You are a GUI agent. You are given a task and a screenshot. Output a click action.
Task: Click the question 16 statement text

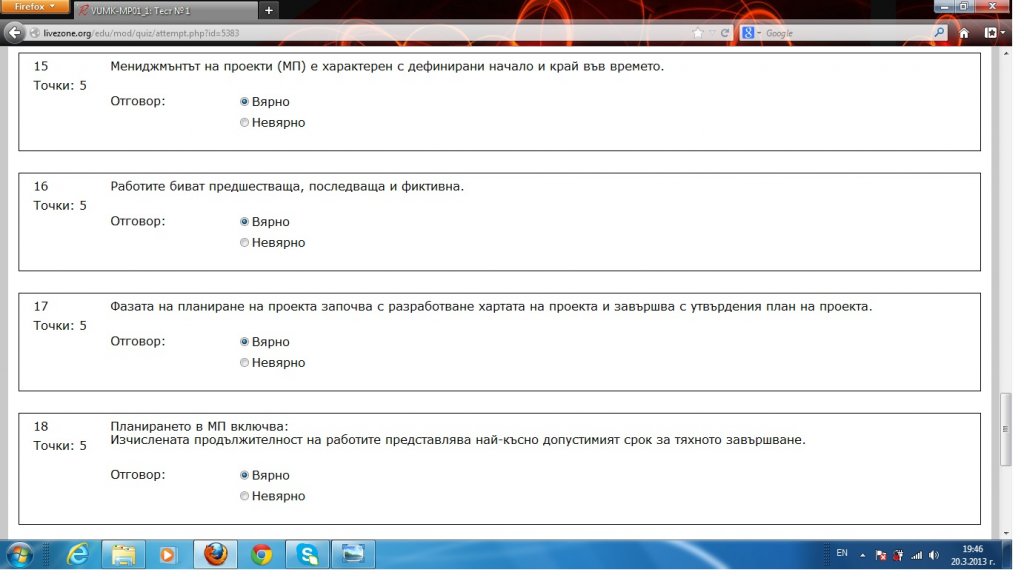pyautogui.click(x=287, y=187)
